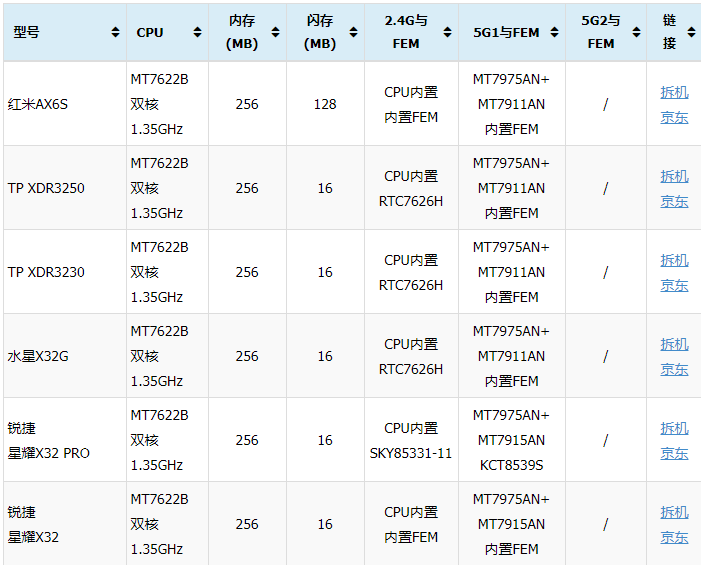This screenshot has height=565, width=701.
Task: Click the 闪存 (MB) header text
Action: click(320, 32)
